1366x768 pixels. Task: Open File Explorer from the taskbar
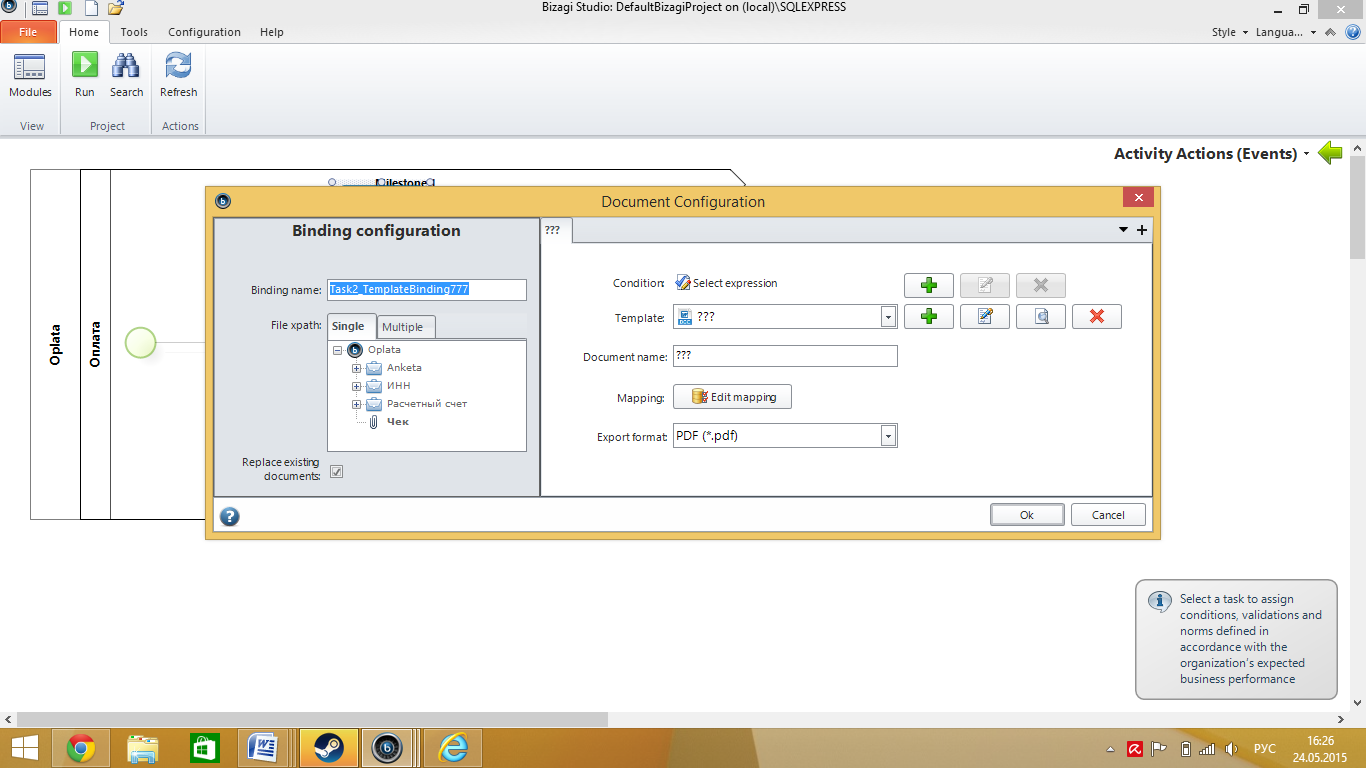[143, 748]
